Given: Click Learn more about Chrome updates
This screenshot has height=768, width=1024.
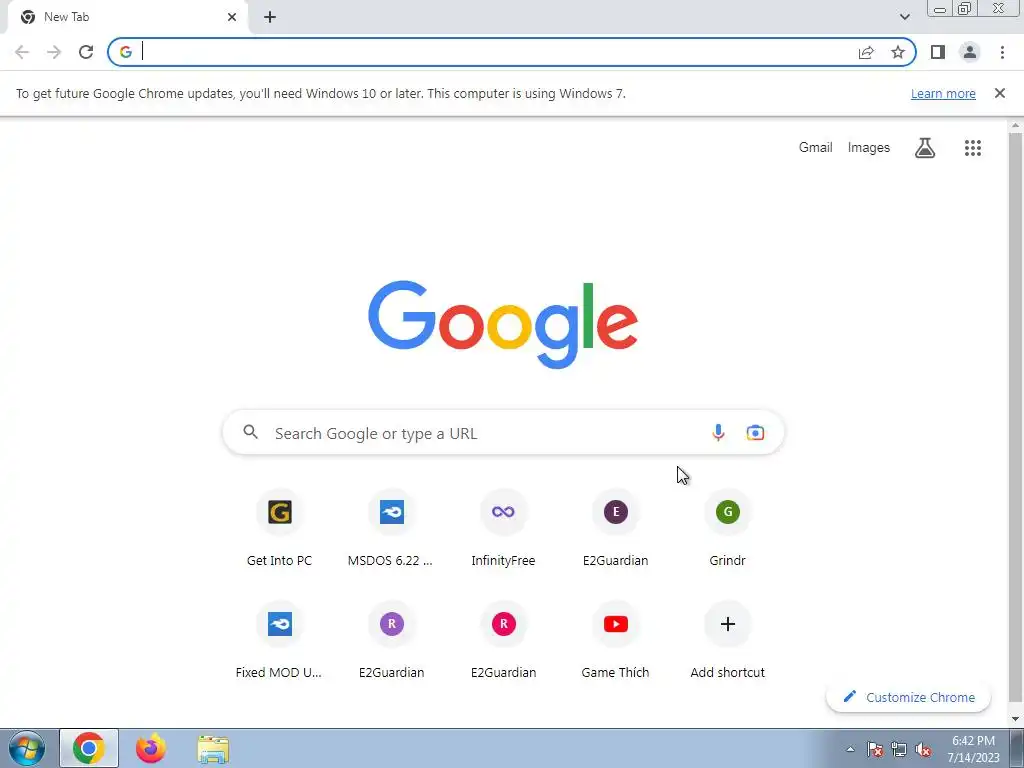Looking at the screenshot, I should 943,93.
